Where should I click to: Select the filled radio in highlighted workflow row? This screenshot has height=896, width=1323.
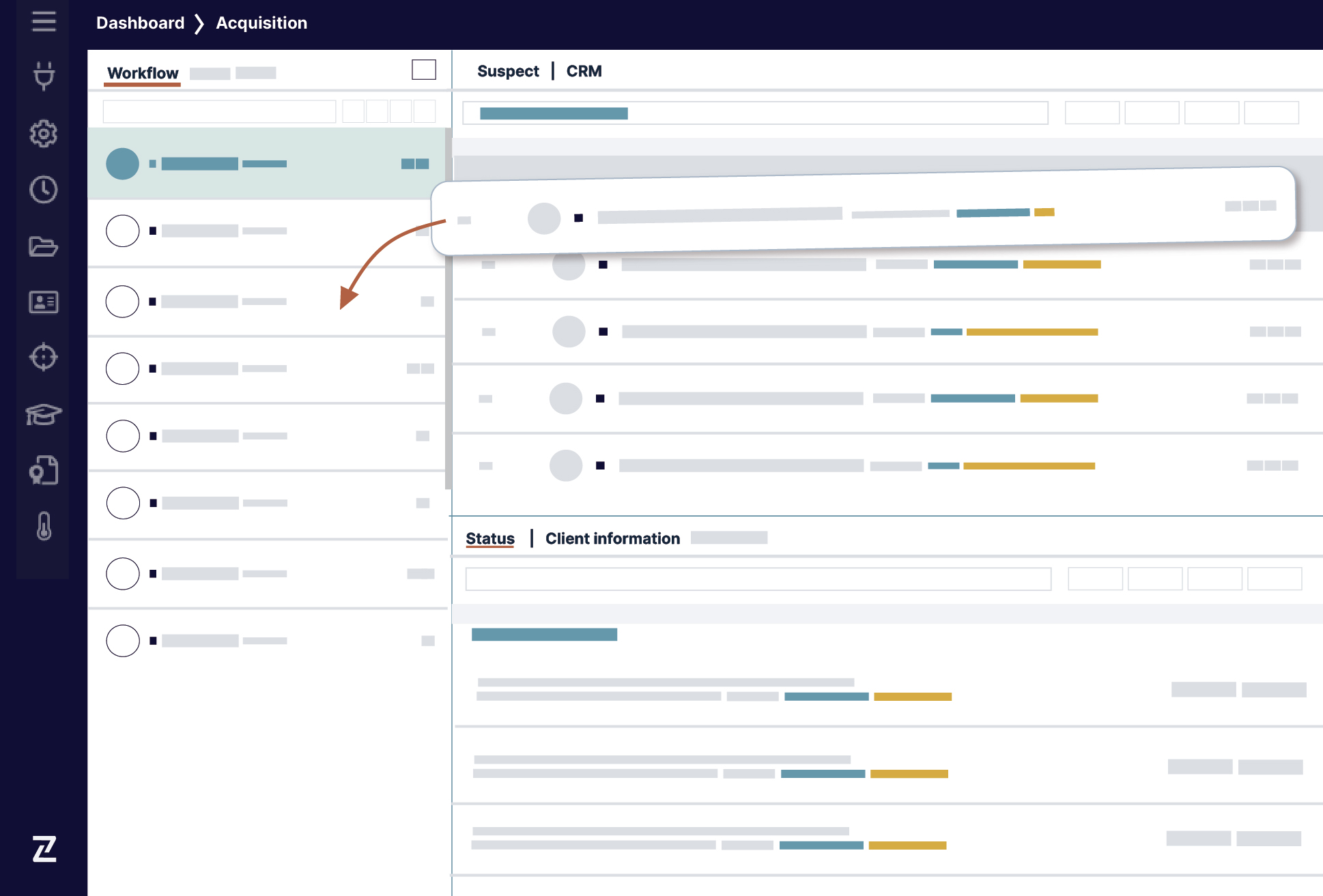[x=123, y=164]
